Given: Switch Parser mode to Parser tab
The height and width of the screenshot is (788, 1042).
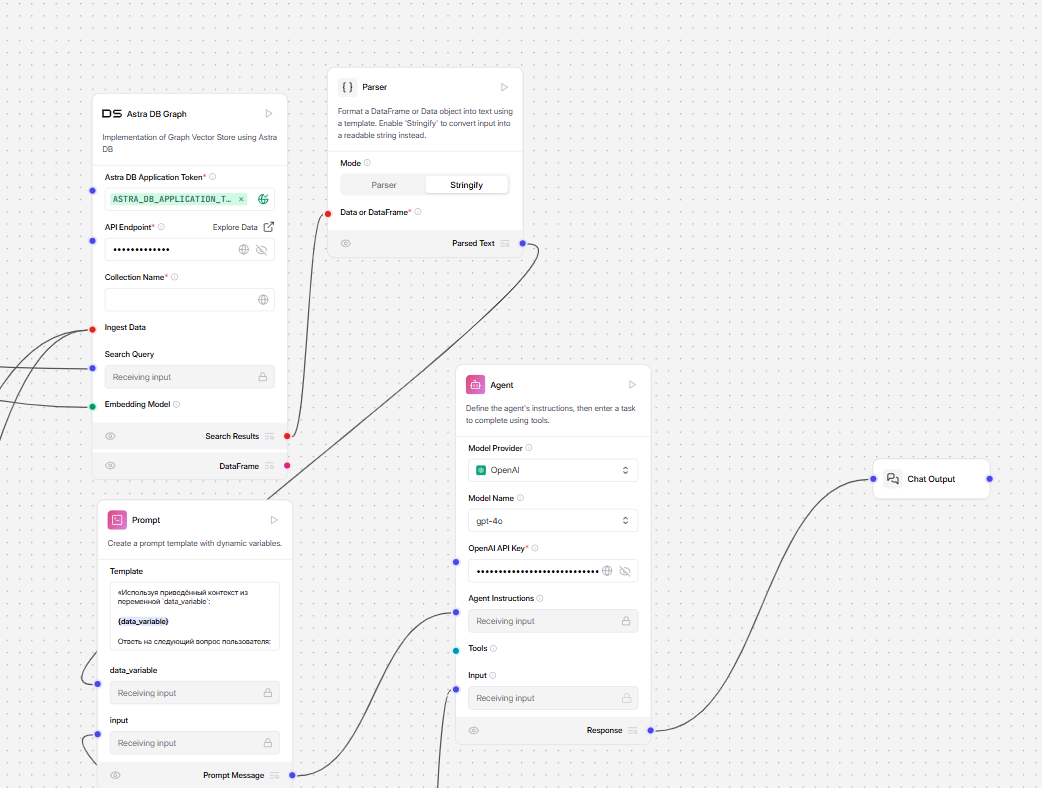Looking at the screenshot, I should click(384, 185).
